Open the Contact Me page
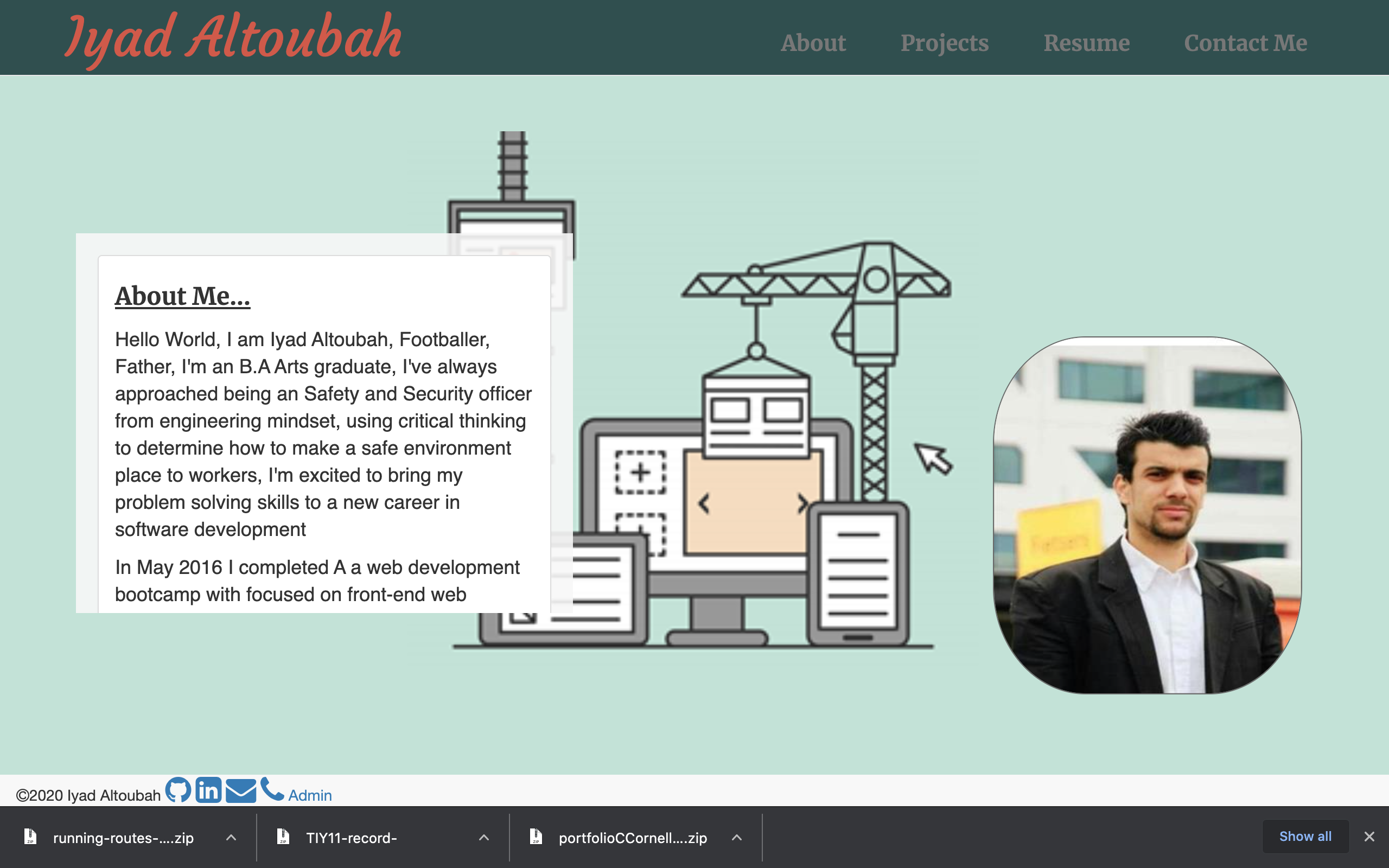The image size is (1389, 868). pyautogui.click(x=1246, y=42)
